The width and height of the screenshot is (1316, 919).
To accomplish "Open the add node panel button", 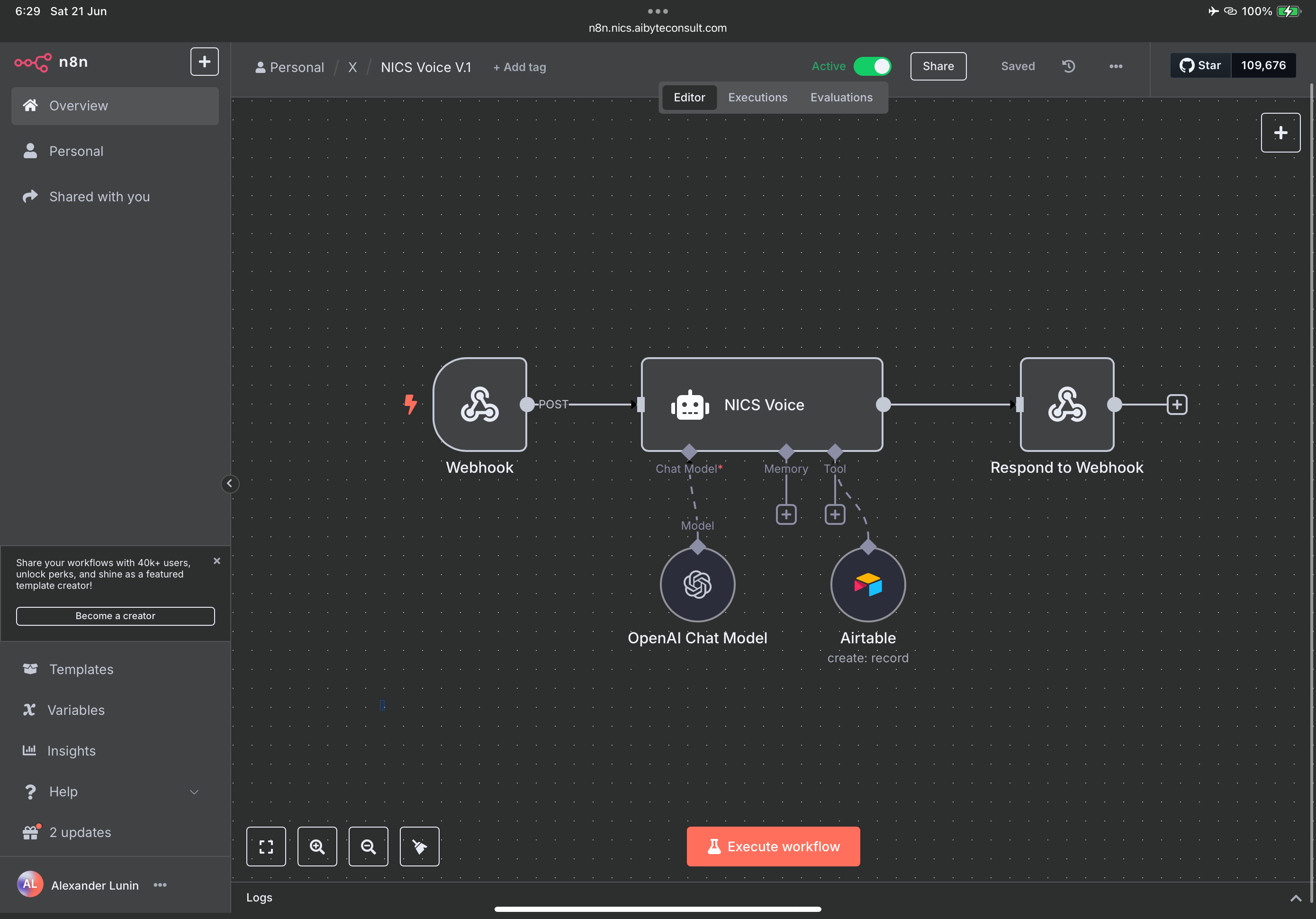I will (1280, 133).
